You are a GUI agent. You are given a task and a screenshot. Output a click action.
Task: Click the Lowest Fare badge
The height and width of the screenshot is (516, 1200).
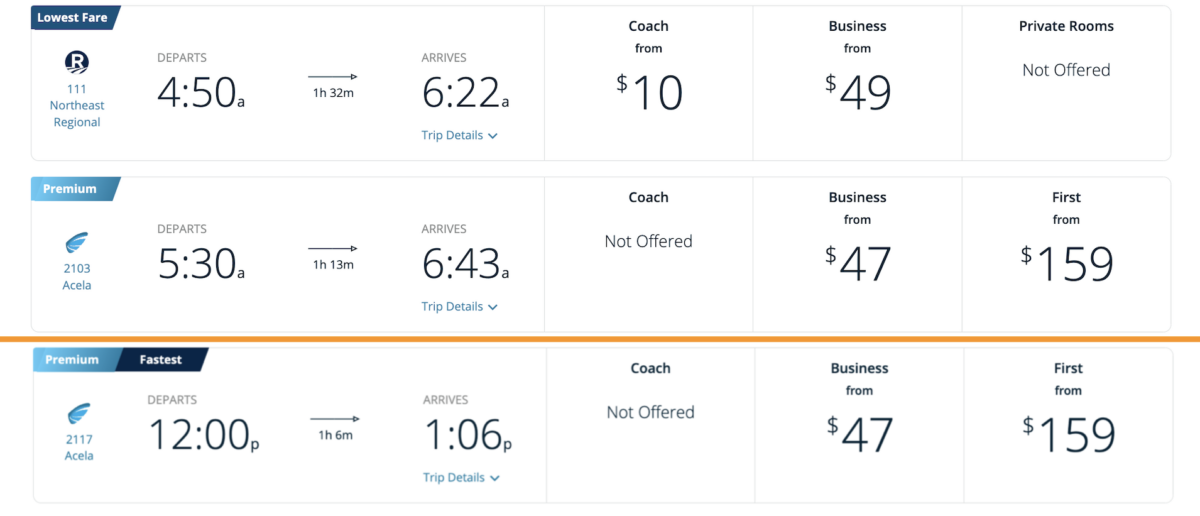tap(72, 17)
